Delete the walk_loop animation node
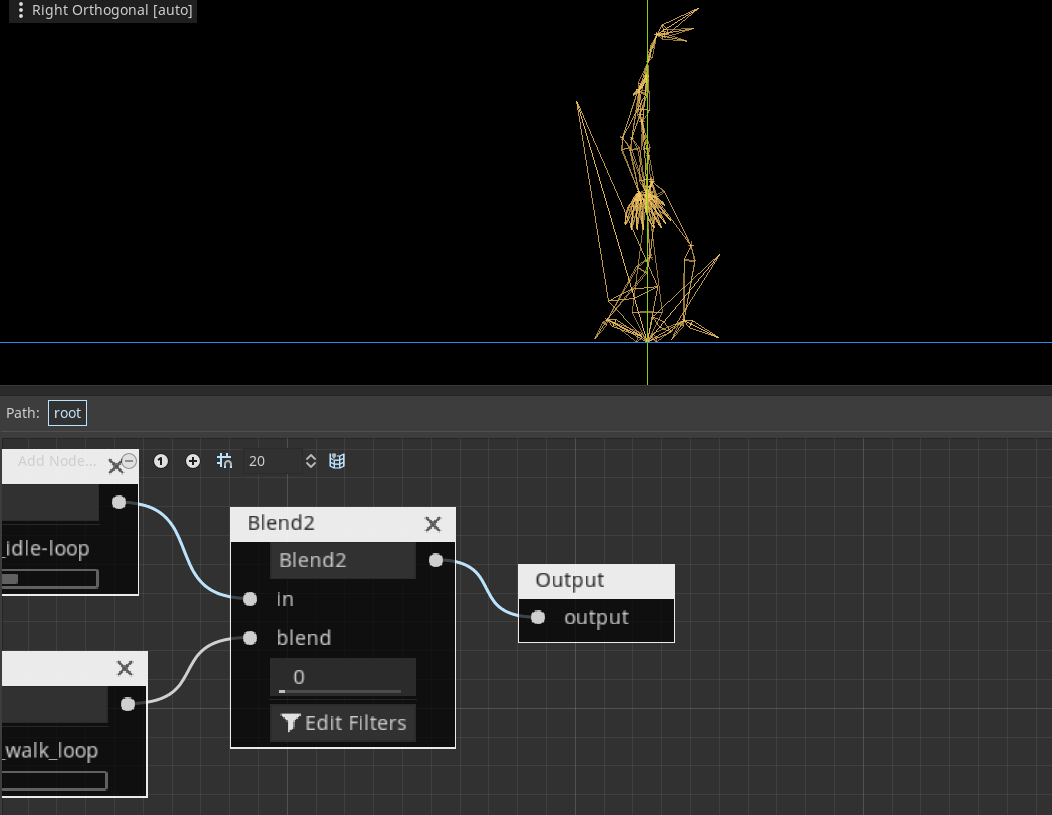 coord(124,668)
